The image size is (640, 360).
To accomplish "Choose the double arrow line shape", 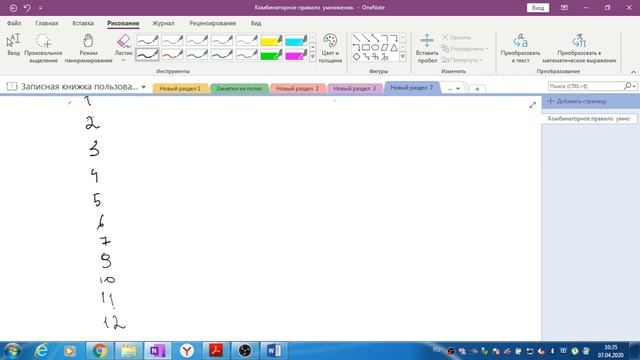I will tap(375, 38).
